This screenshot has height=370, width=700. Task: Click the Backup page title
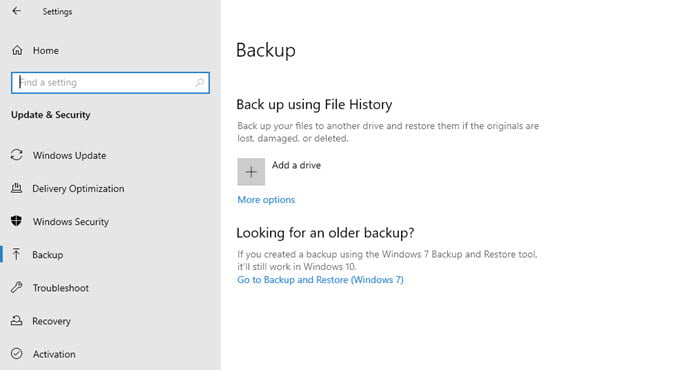coord(266,50)
